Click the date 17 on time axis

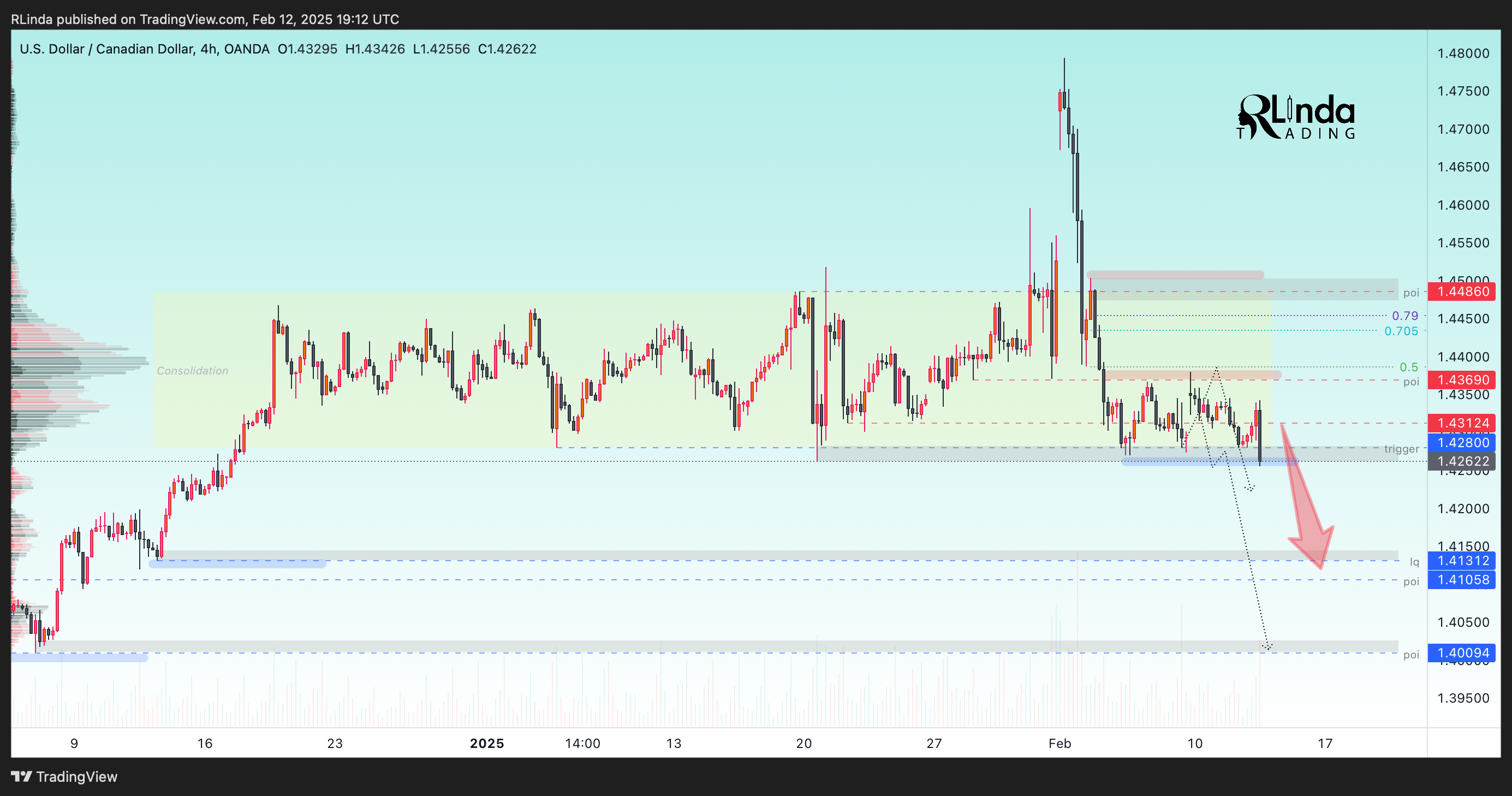[1325, 743]
